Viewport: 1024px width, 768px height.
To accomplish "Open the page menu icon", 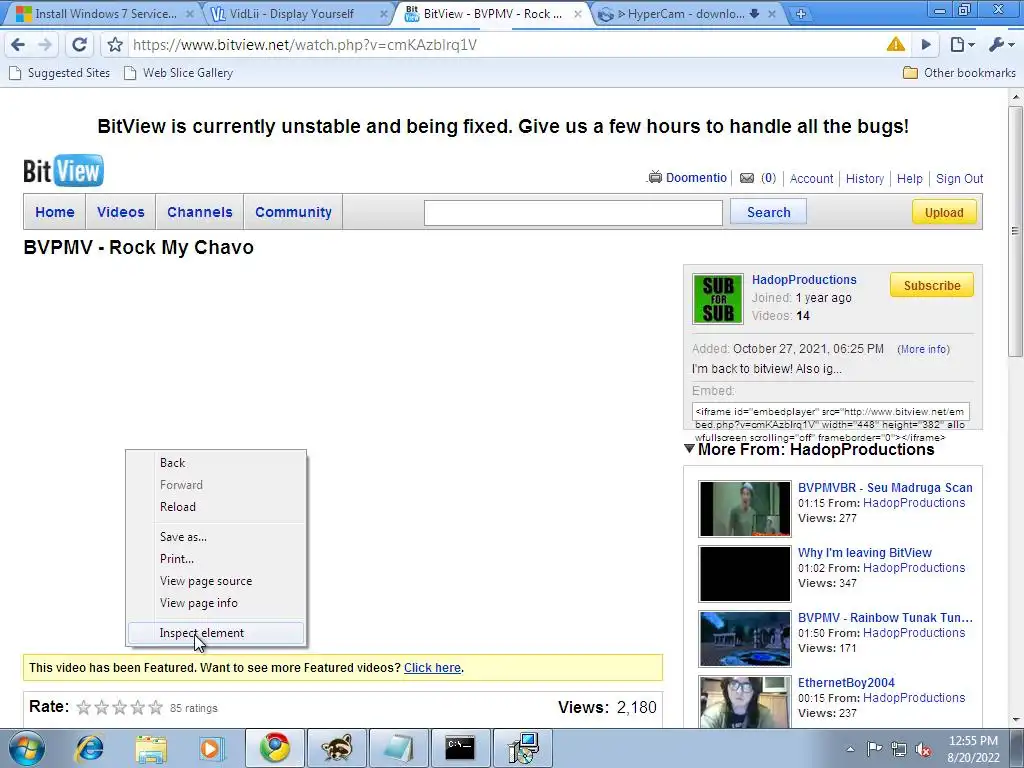I will point(961,44).
